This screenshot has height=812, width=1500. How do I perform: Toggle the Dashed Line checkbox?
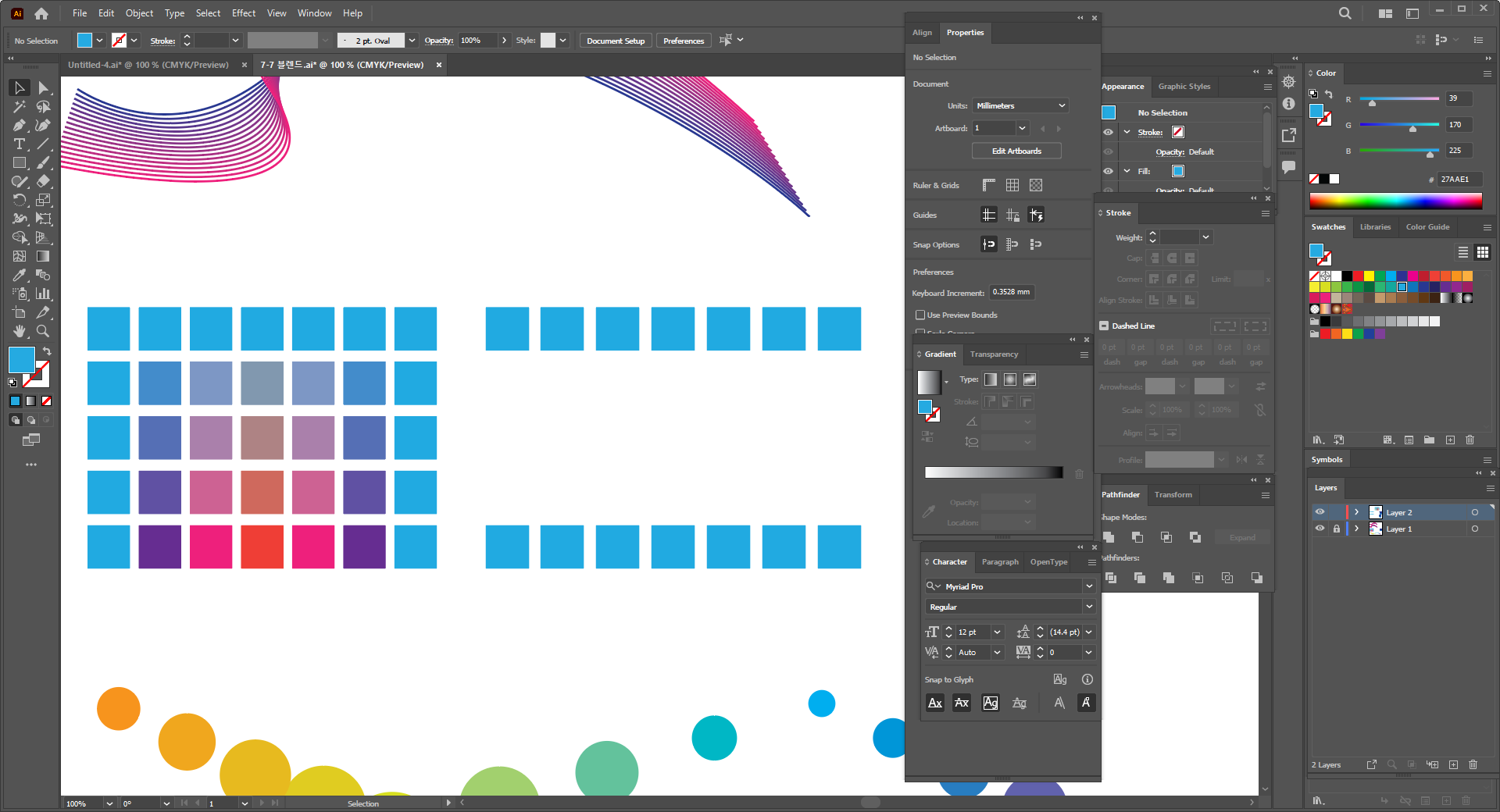coord(1104,326)
